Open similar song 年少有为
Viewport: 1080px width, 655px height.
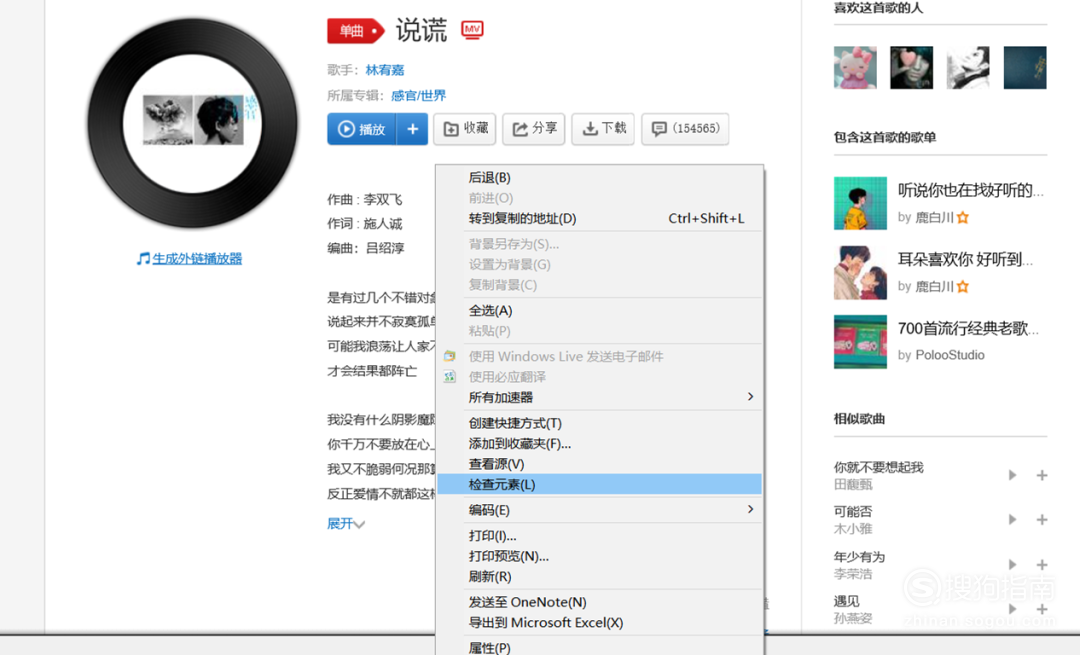[859, 557]
